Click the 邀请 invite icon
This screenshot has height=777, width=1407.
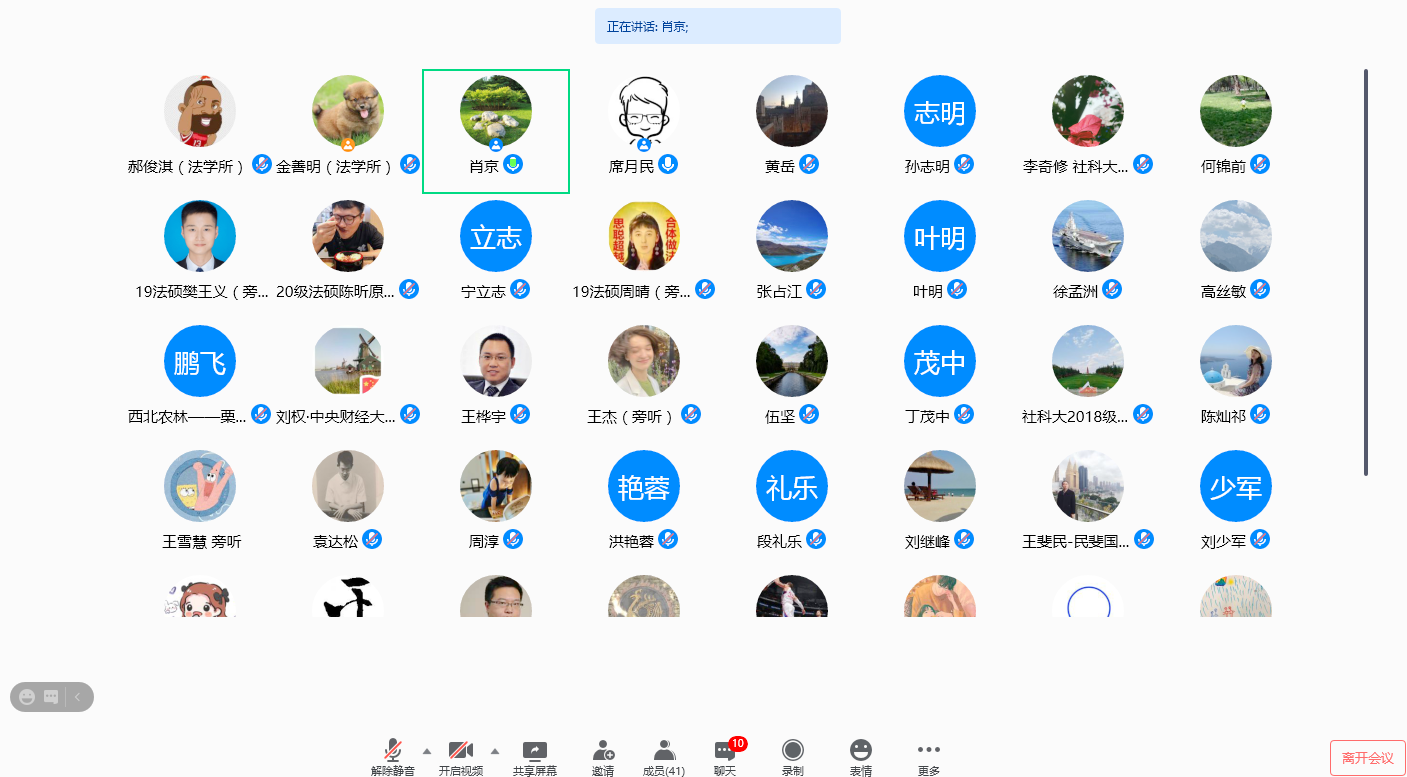602,757
